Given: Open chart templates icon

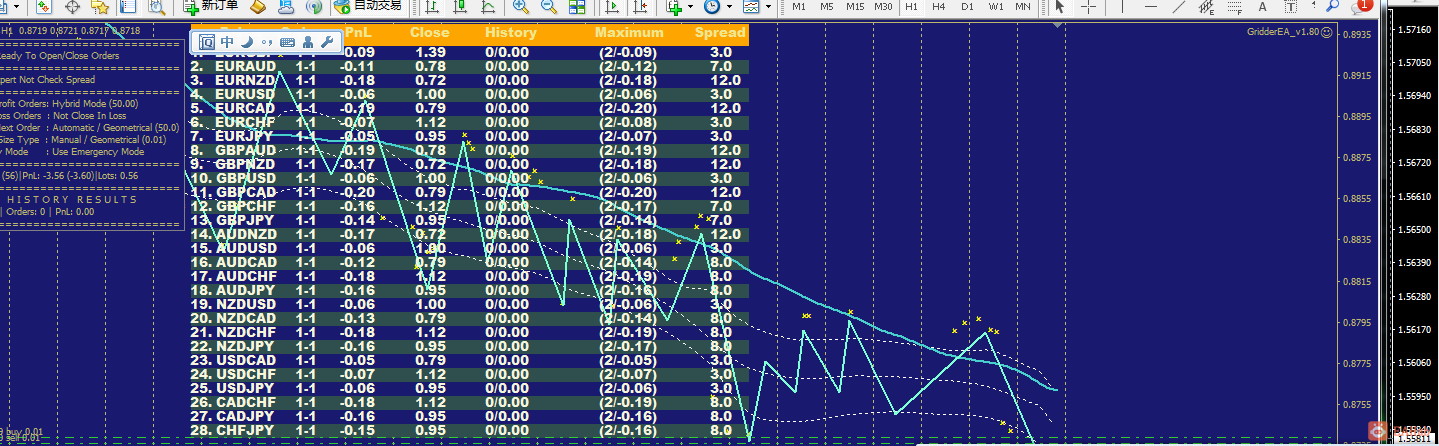Looking at the screenshot, I should (752, 6).
